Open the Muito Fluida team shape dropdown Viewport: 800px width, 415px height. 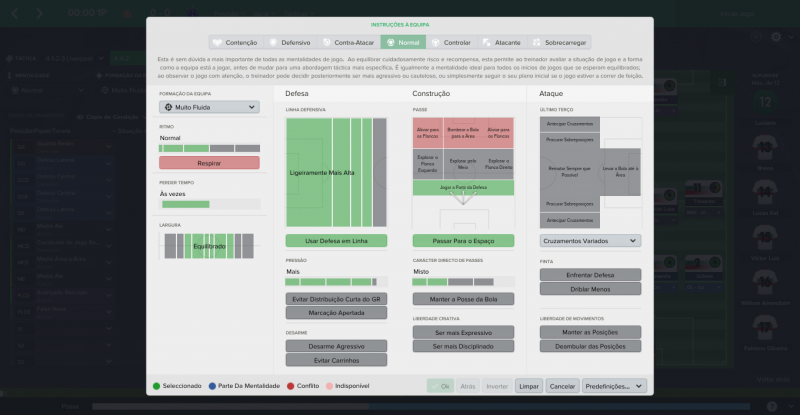coord(209,106)
